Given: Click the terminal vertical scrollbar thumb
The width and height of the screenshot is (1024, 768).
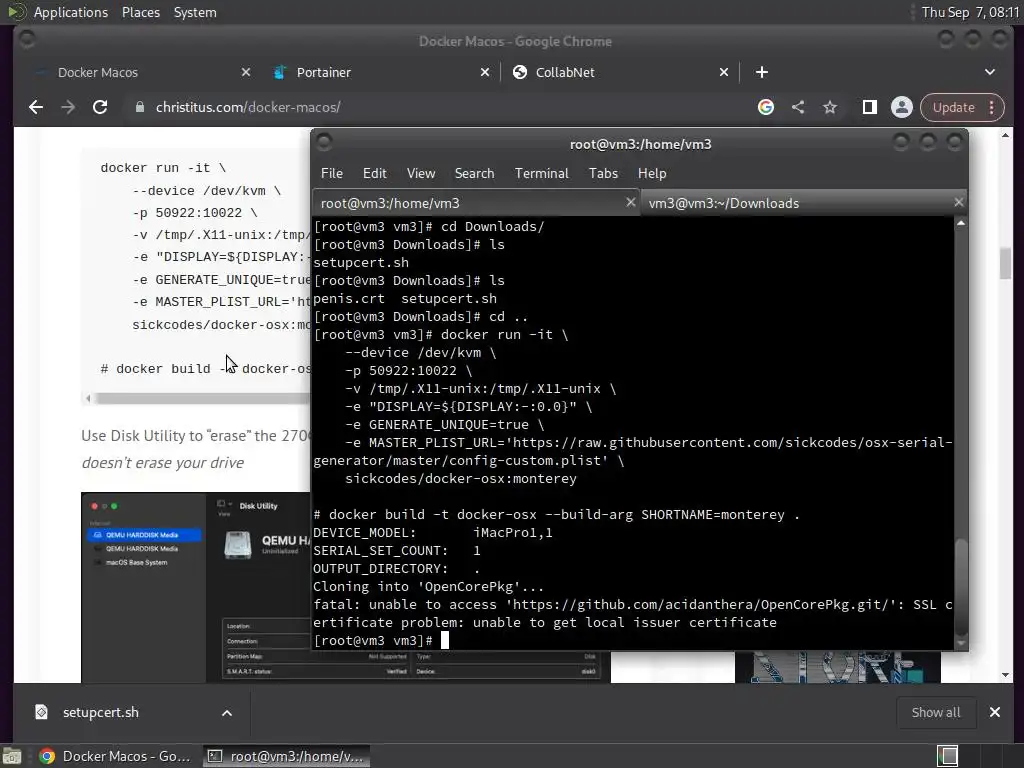Looking at the screenshot, I should [x=961, y=586].
